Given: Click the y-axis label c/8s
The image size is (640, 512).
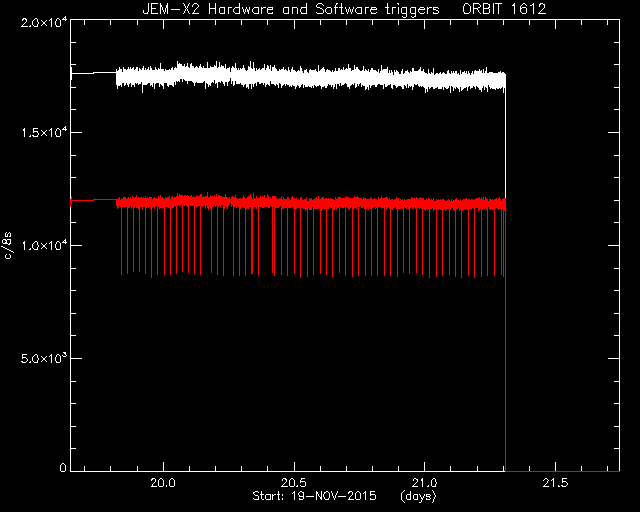Looking at the screenshot, I should [x=8, y=245].
